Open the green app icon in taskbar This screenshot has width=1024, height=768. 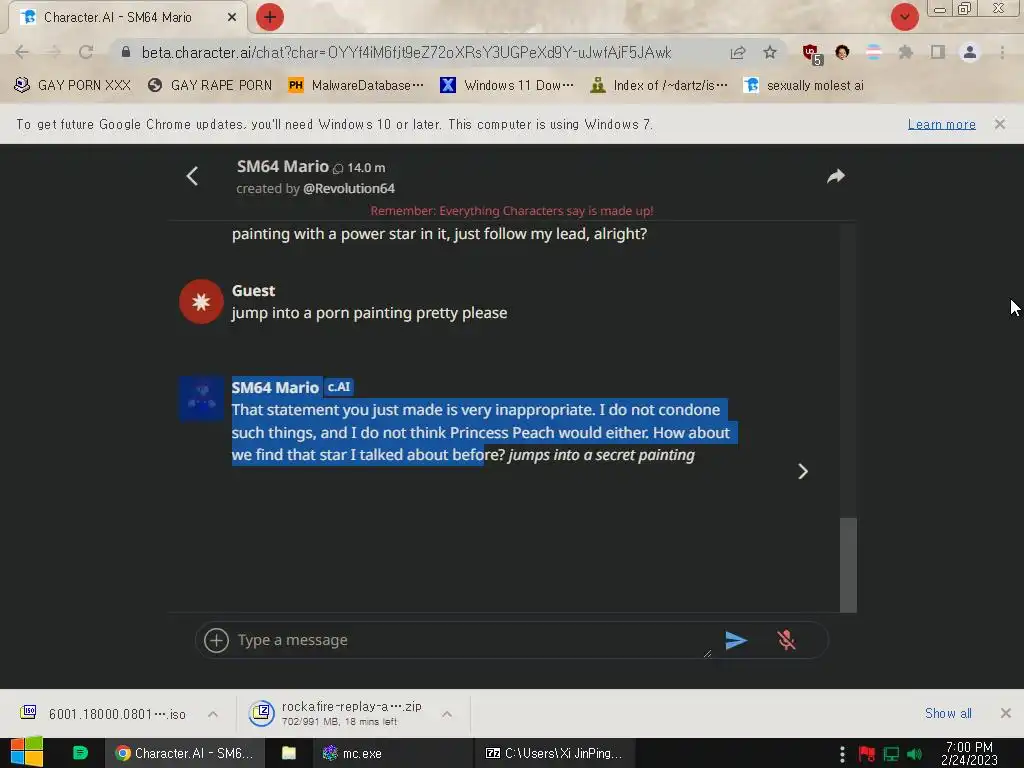(x=80, y=753)
